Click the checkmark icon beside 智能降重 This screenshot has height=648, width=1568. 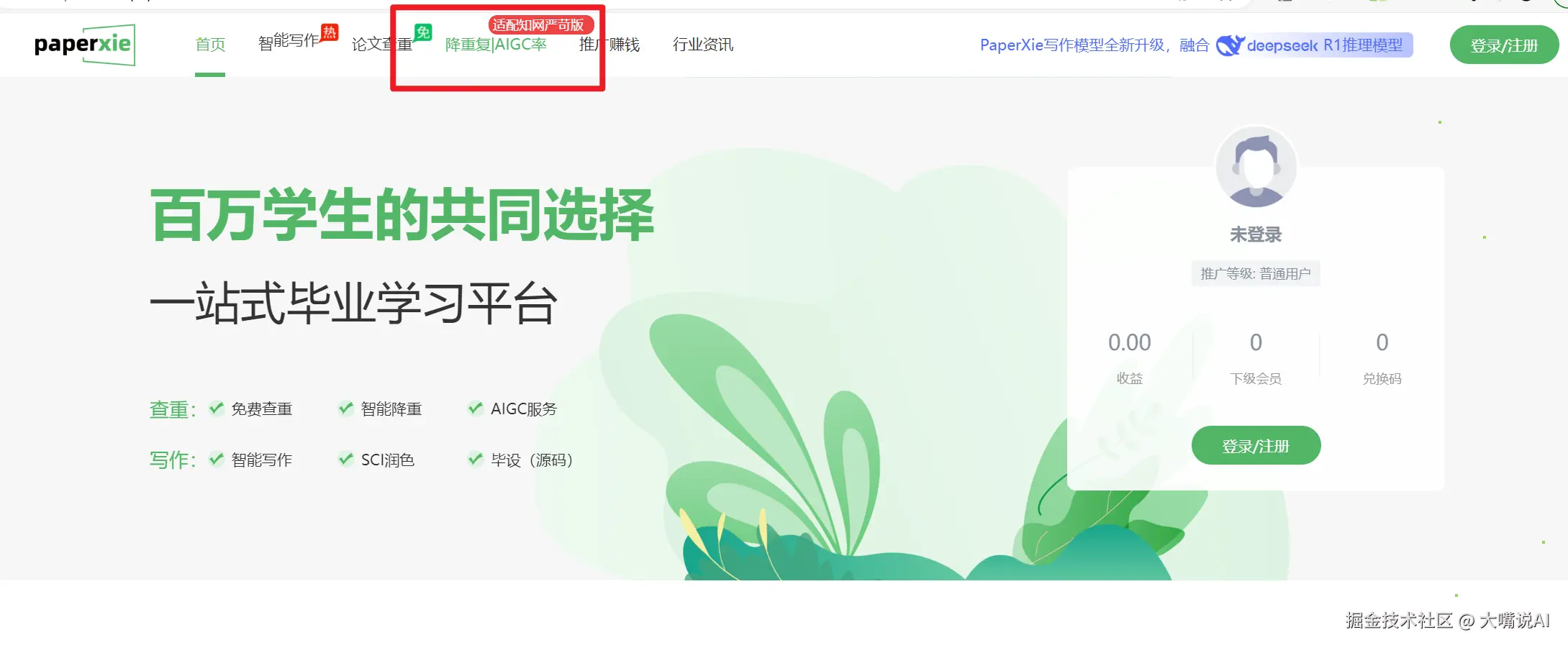coord(345,409)
